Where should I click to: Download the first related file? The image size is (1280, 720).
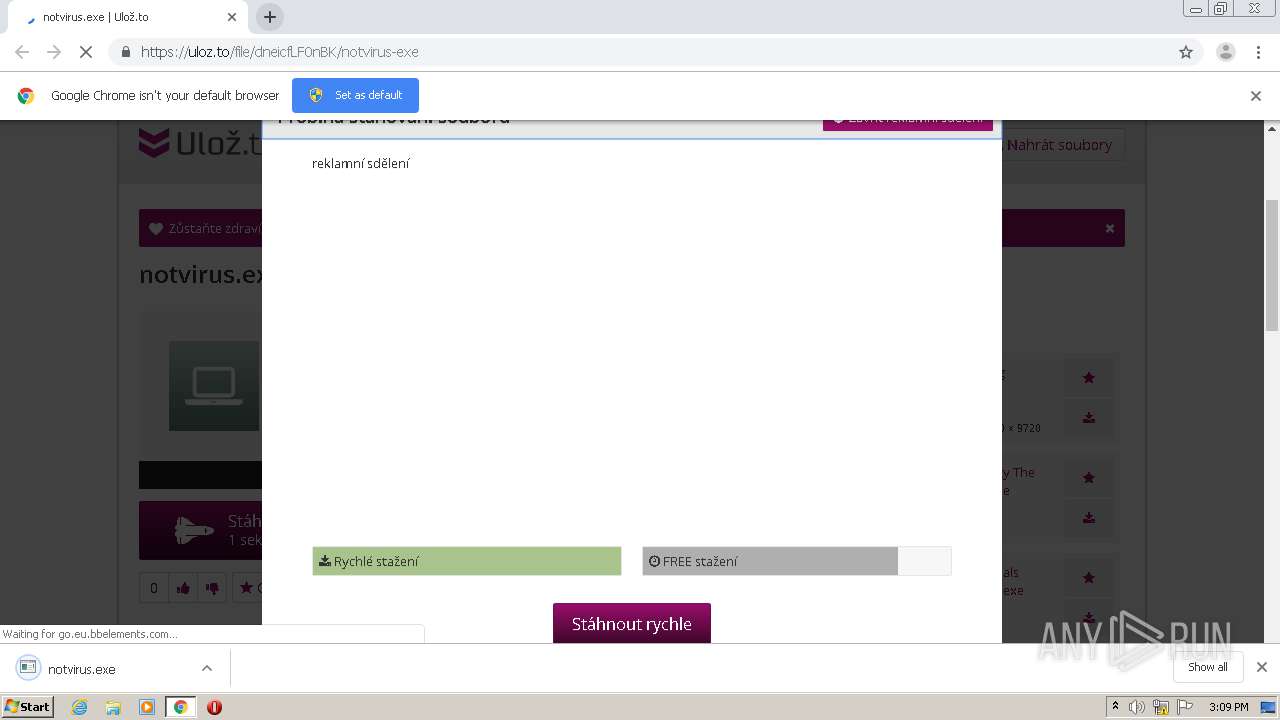(1089, 418)
